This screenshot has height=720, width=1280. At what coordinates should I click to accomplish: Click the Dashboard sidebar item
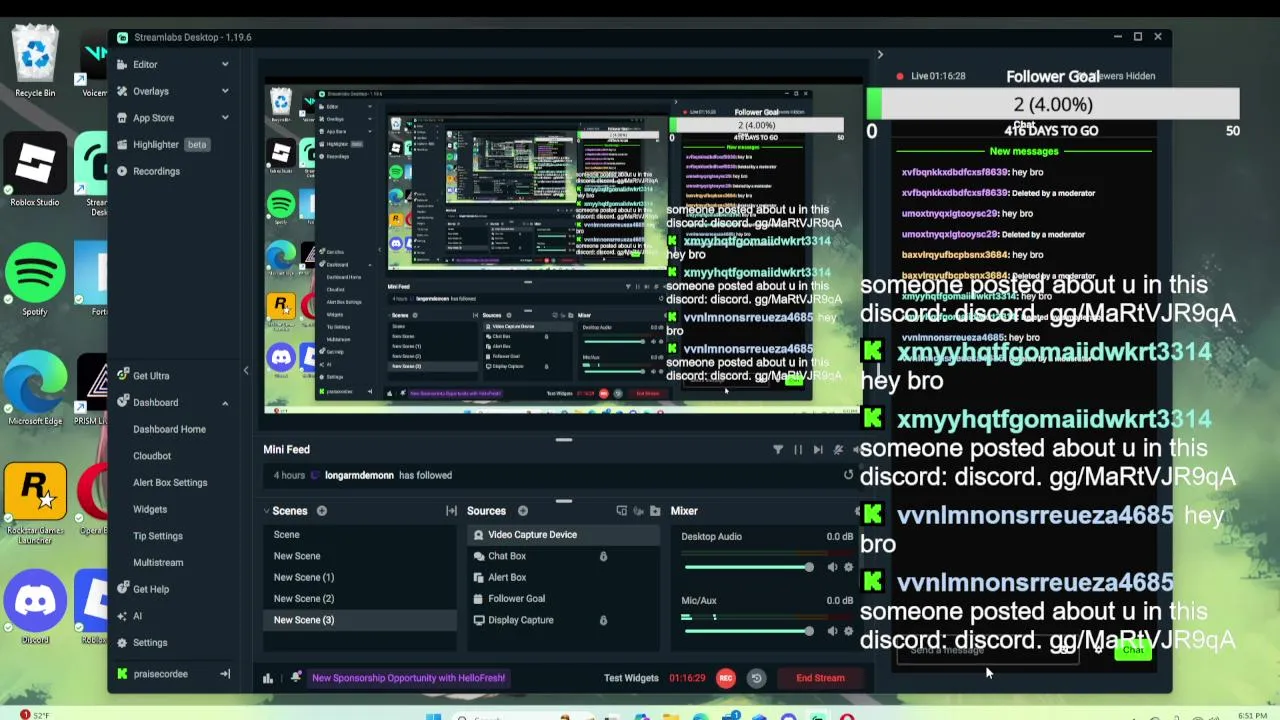pos(156,402)
